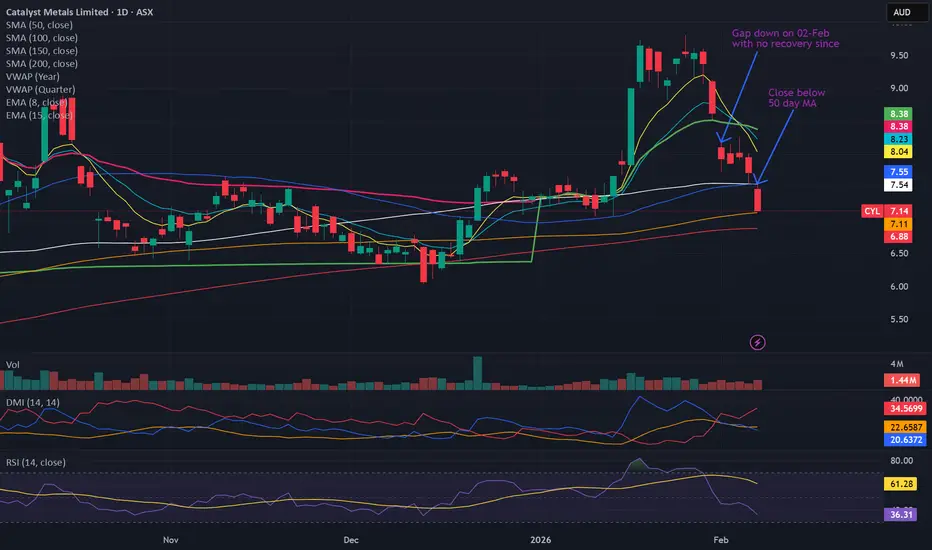Select the SMA (50, close) indicator legend

click(39, 25)
